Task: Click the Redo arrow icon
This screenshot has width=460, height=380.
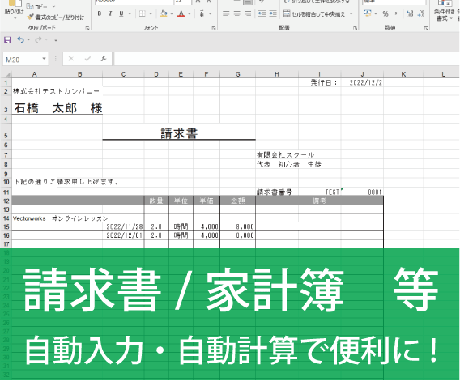Action: click(38, 40)
